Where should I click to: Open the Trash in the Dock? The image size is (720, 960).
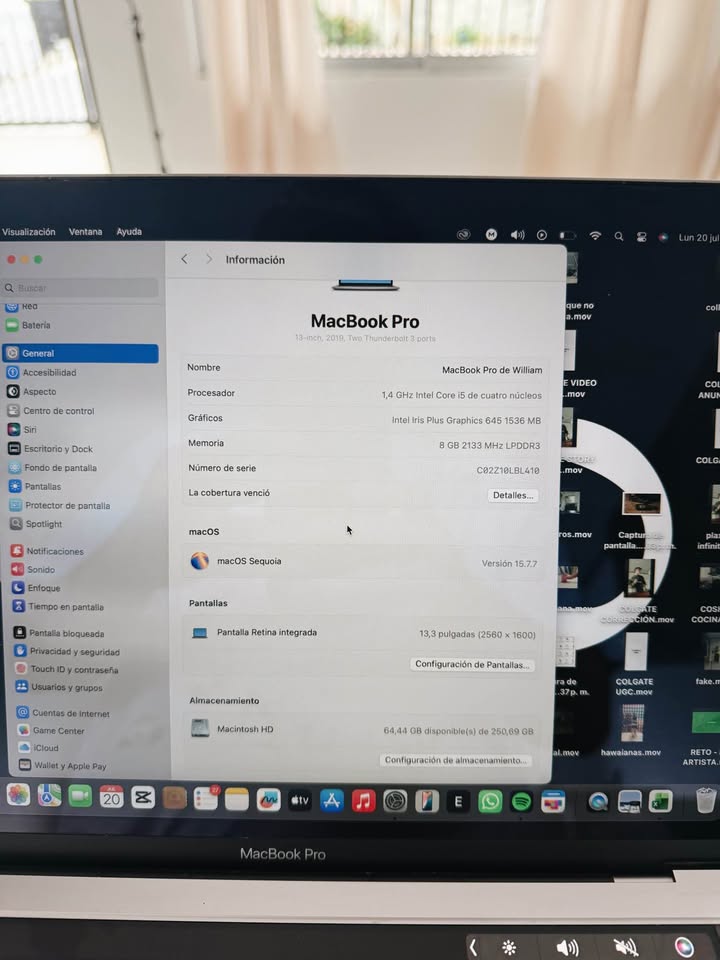pyautogui.click(x=706, y=800)
